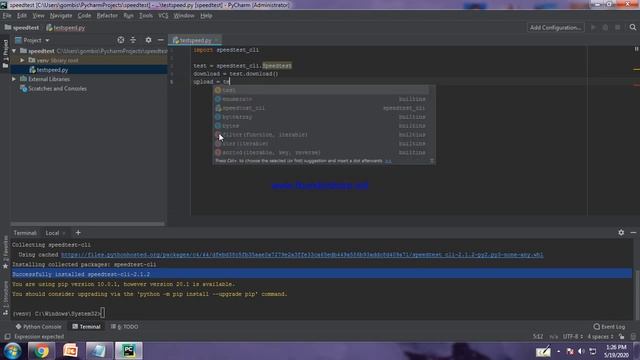The height and width of the screenshot is (360, 640).
Task: Expand External Libraries node
Action: click(x=14, y=79)
